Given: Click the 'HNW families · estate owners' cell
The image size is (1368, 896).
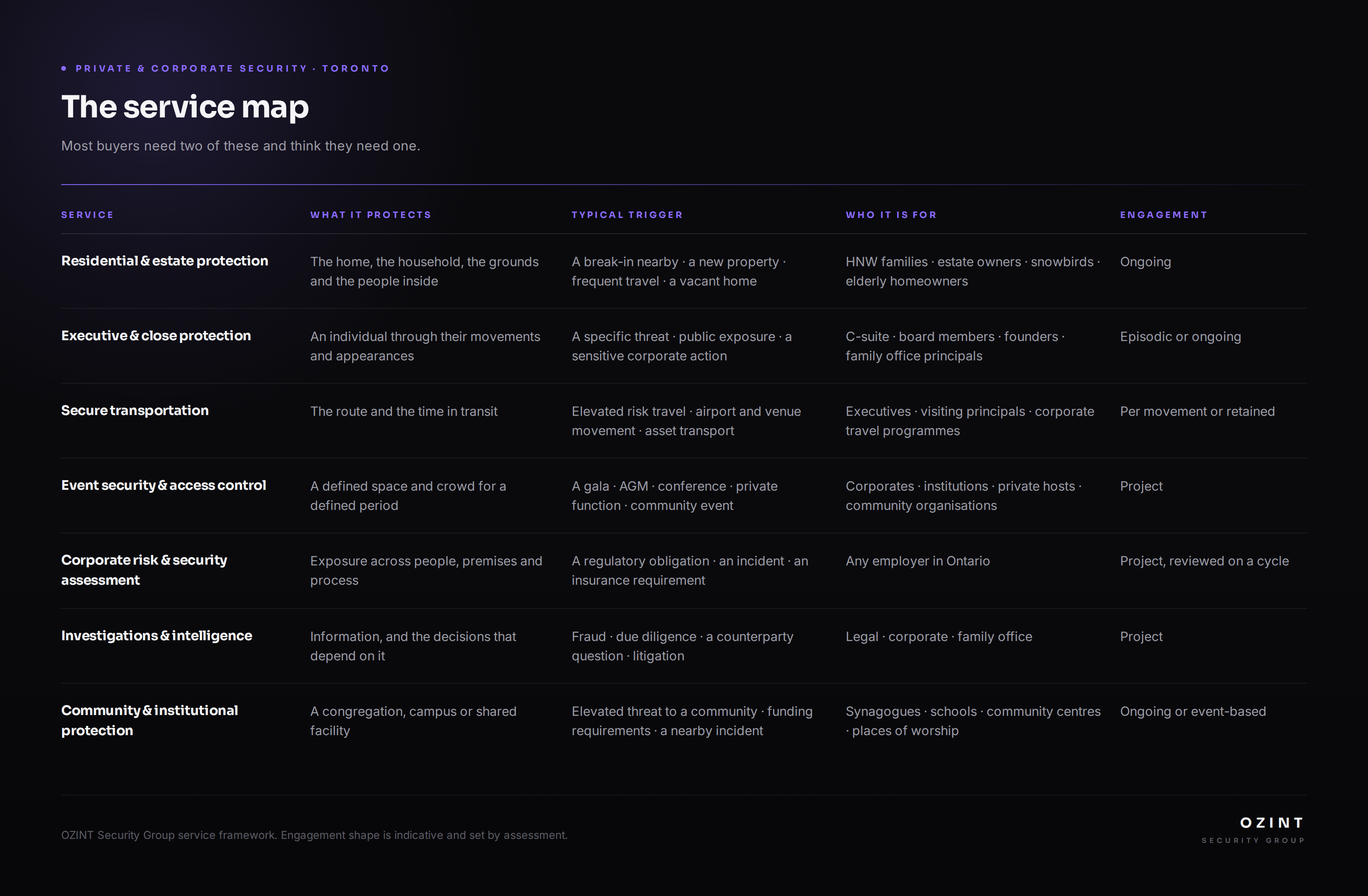Looking at the screenshot, I should click(x=972, y=271).
